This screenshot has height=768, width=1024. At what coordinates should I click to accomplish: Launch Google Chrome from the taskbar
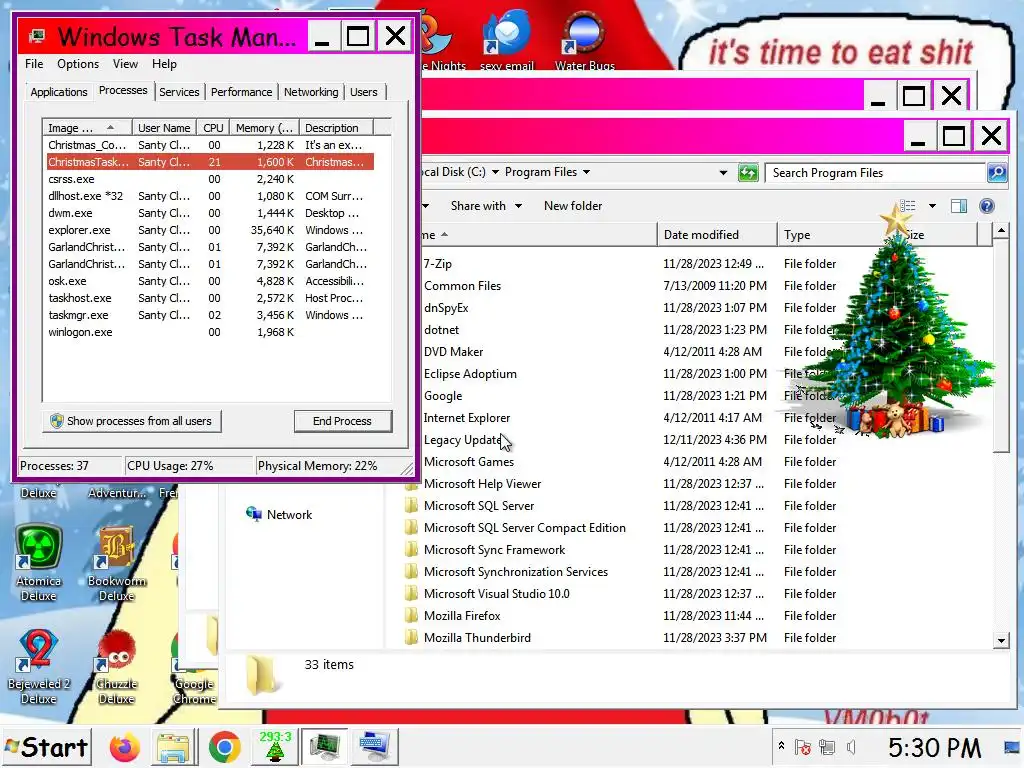pos(224,747)
